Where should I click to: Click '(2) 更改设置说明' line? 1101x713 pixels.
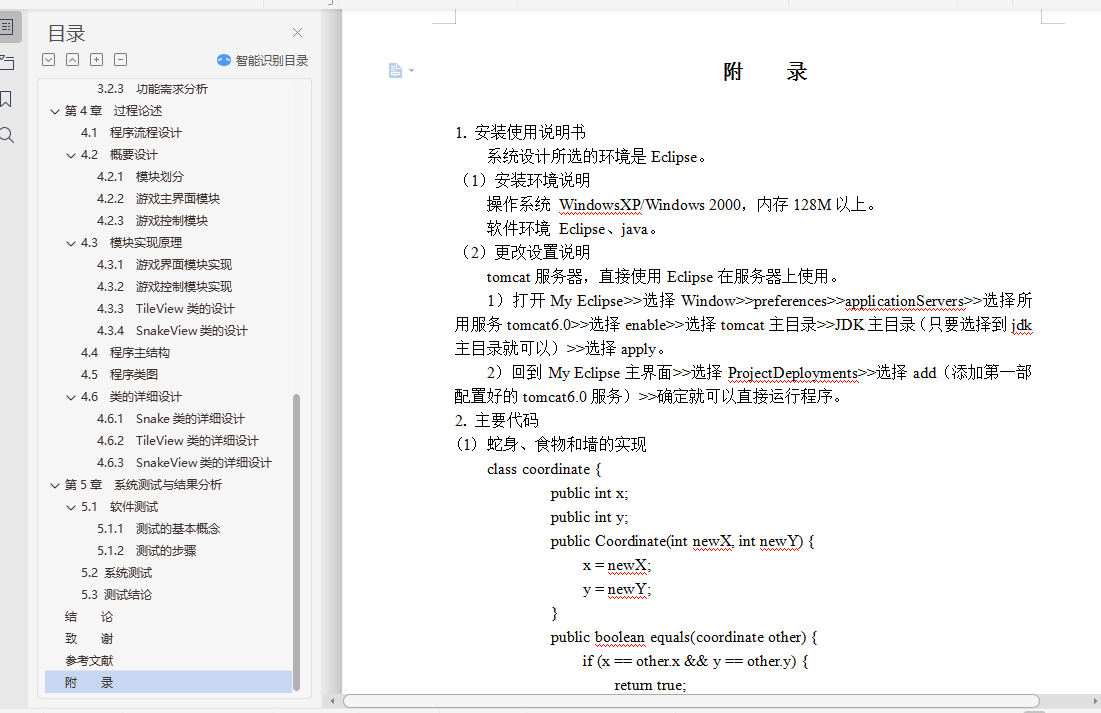click(526, 253)
